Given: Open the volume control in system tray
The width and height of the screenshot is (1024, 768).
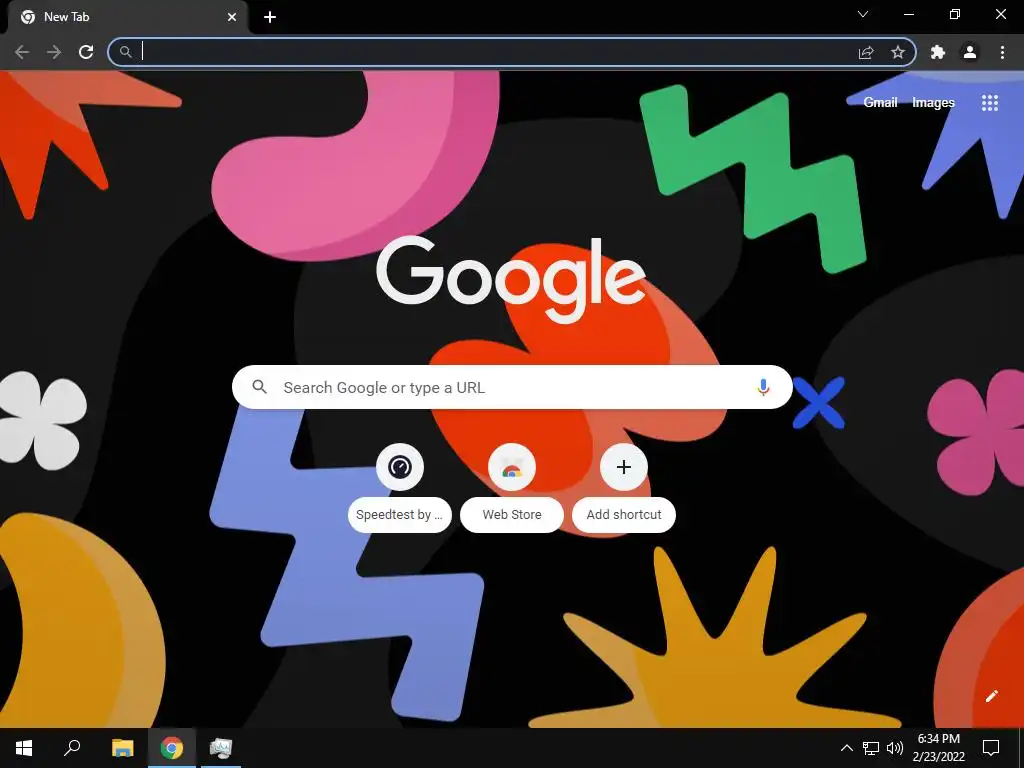Looking at the screenshot, I should click(x=895, y=748).
